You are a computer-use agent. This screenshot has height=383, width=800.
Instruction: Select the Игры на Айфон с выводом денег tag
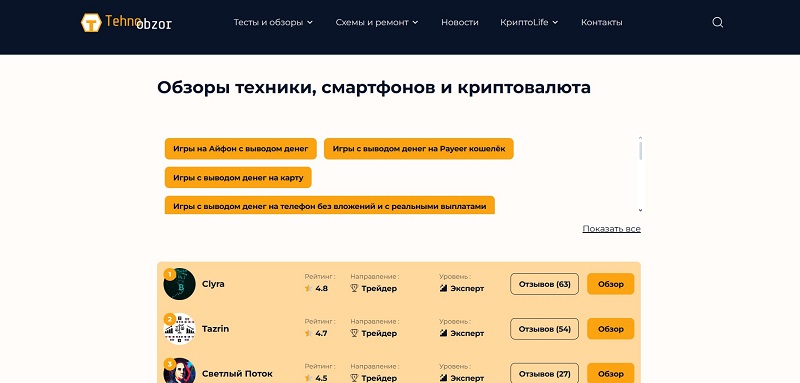coord(240,149)
